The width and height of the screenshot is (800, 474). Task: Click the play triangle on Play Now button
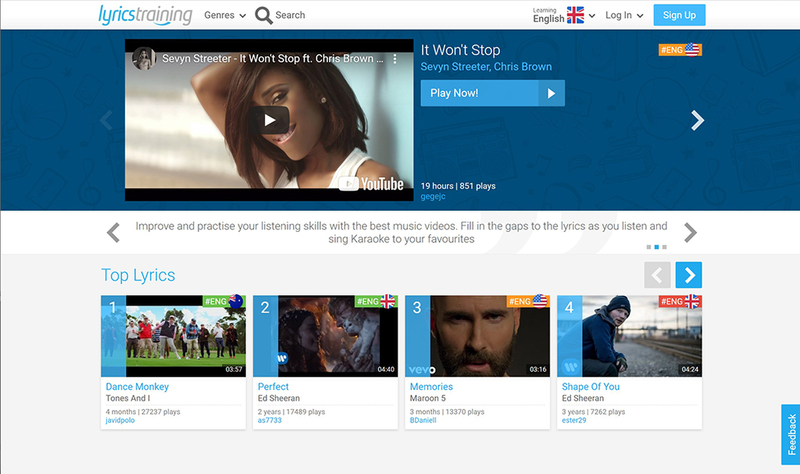click(x=552, y=93)
